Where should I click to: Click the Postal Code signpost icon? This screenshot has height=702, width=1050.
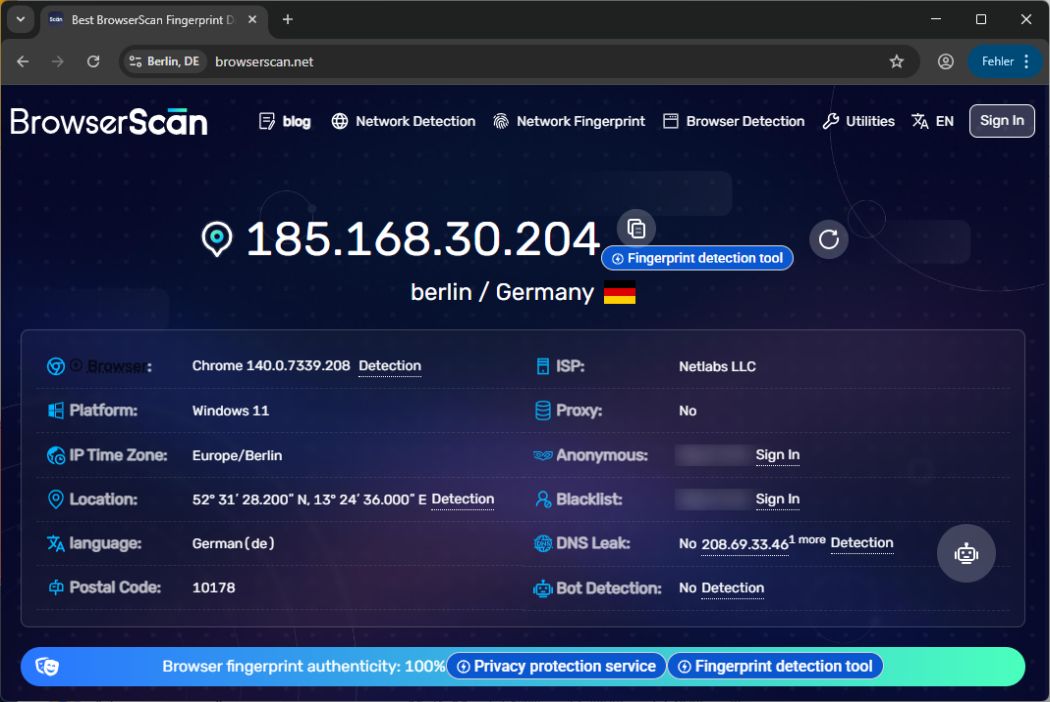[x=56, y=587]
